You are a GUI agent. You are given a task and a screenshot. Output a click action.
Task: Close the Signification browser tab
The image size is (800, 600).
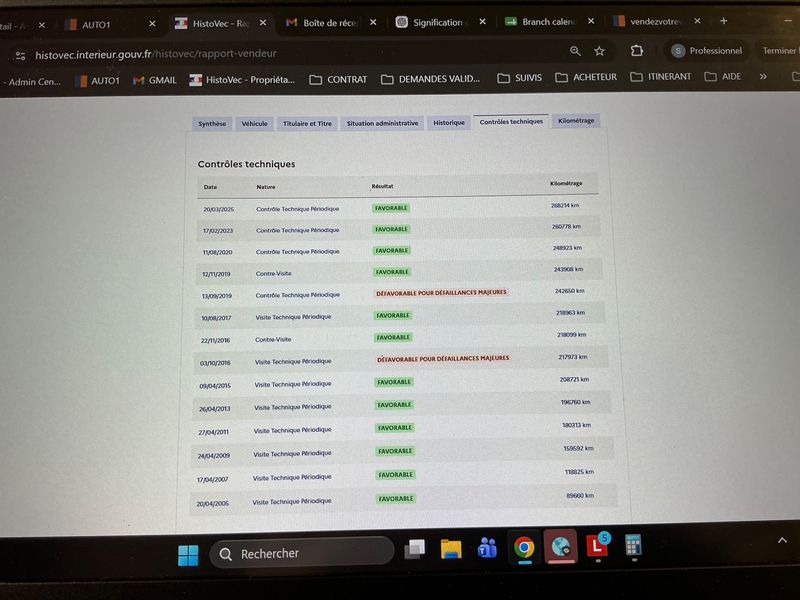tap(482, 21)
